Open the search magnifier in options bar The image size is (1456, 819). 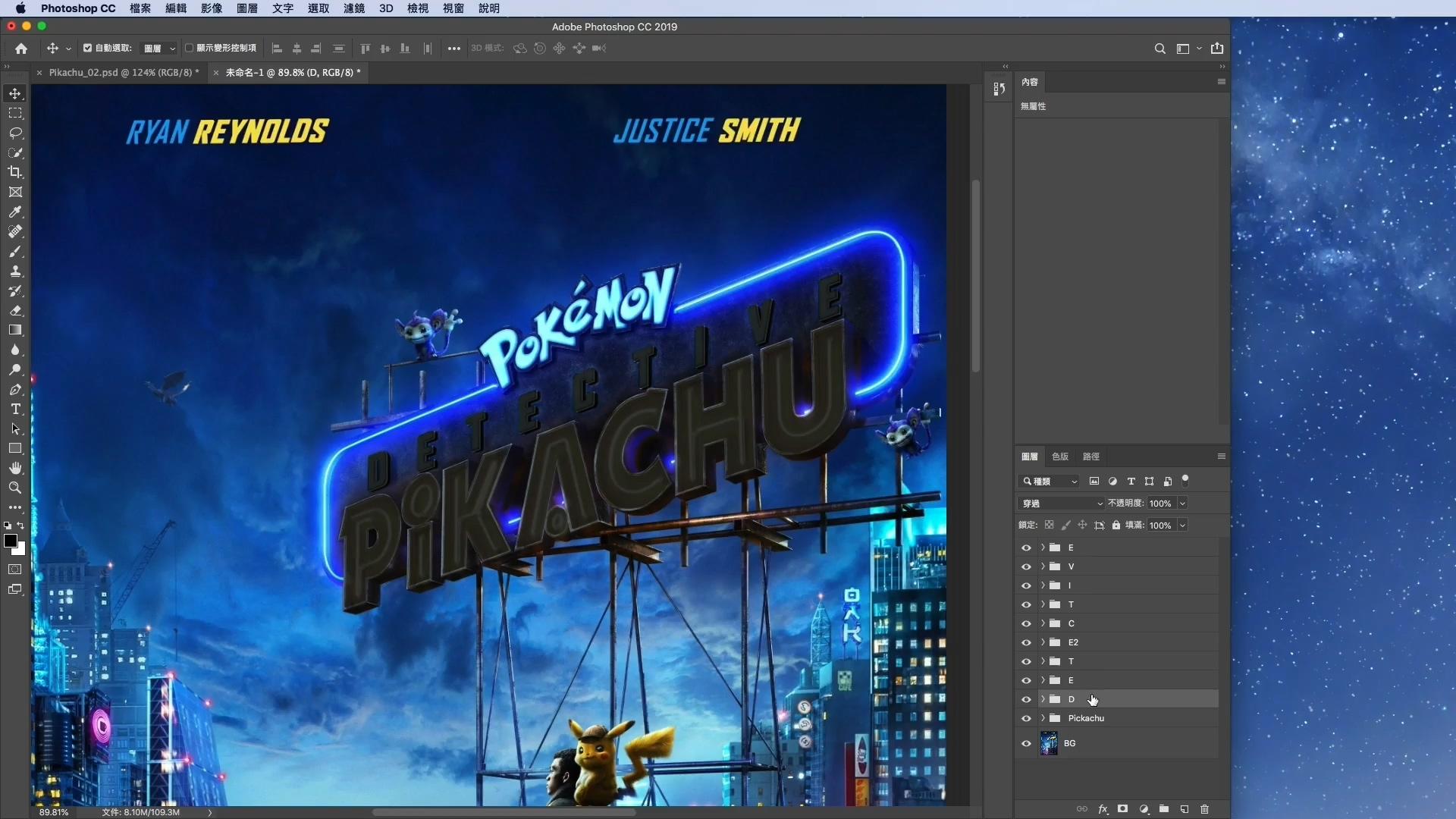[x=1159, y=49]
